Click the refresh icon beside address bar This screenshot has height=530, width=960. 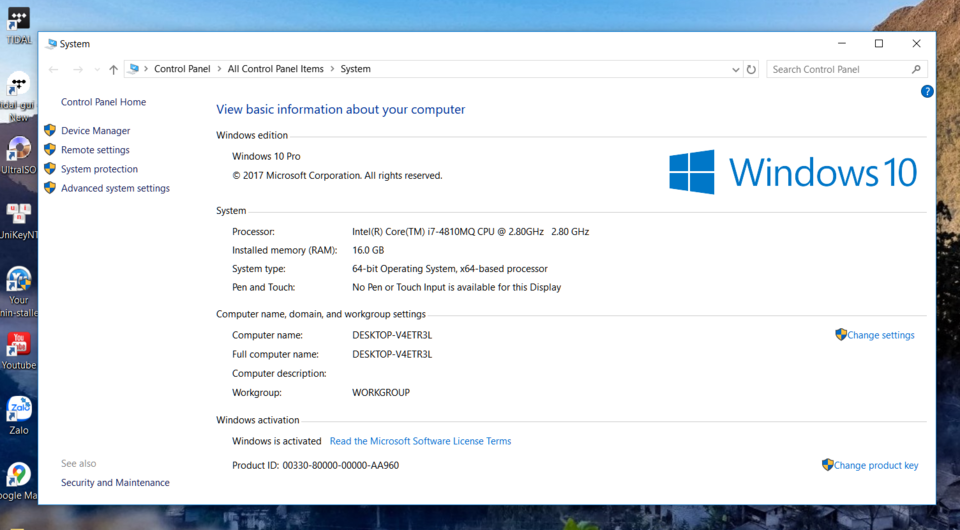point(751,69)
